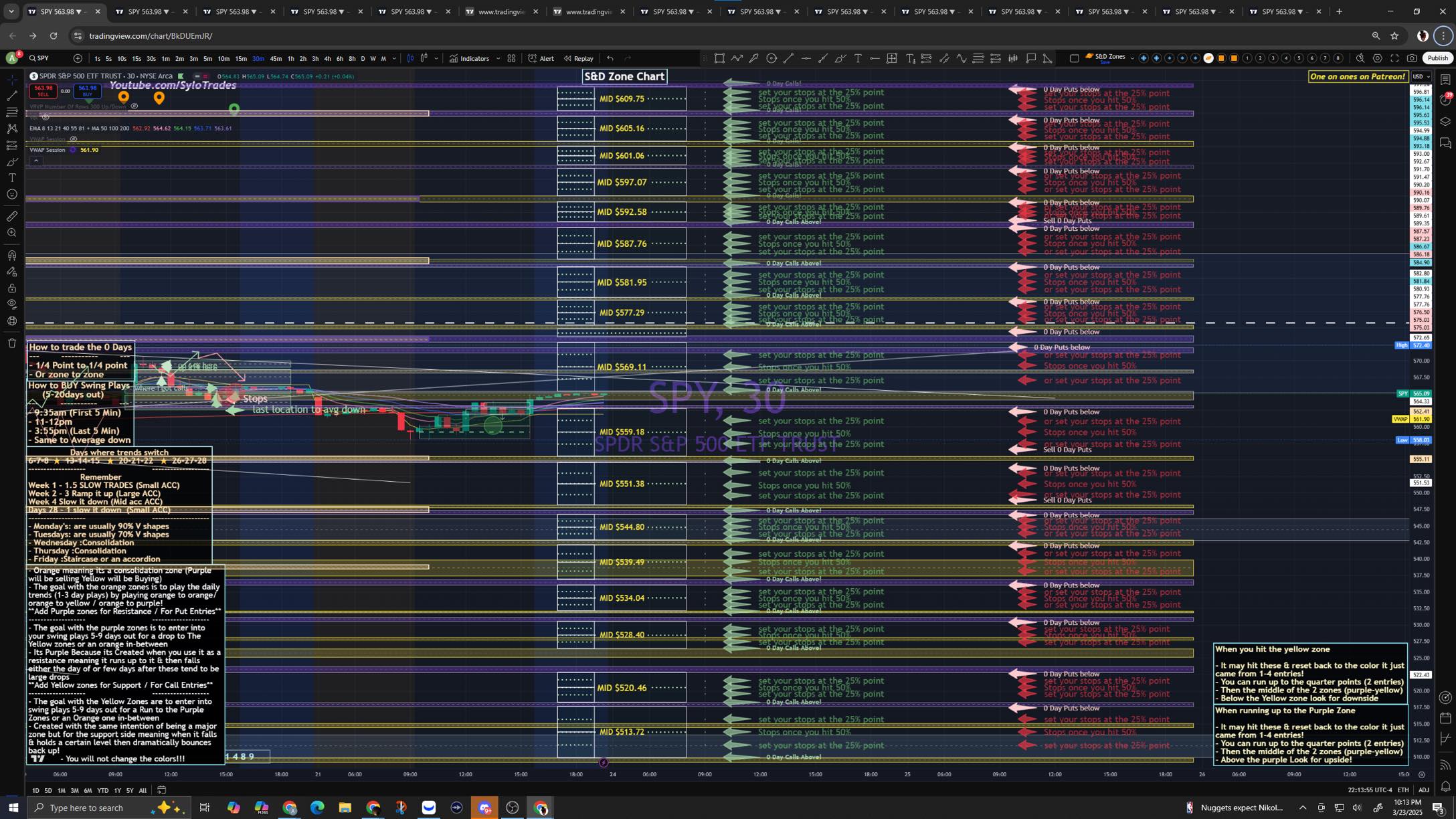Toggle ETH extended hours session

point(1402,790)
